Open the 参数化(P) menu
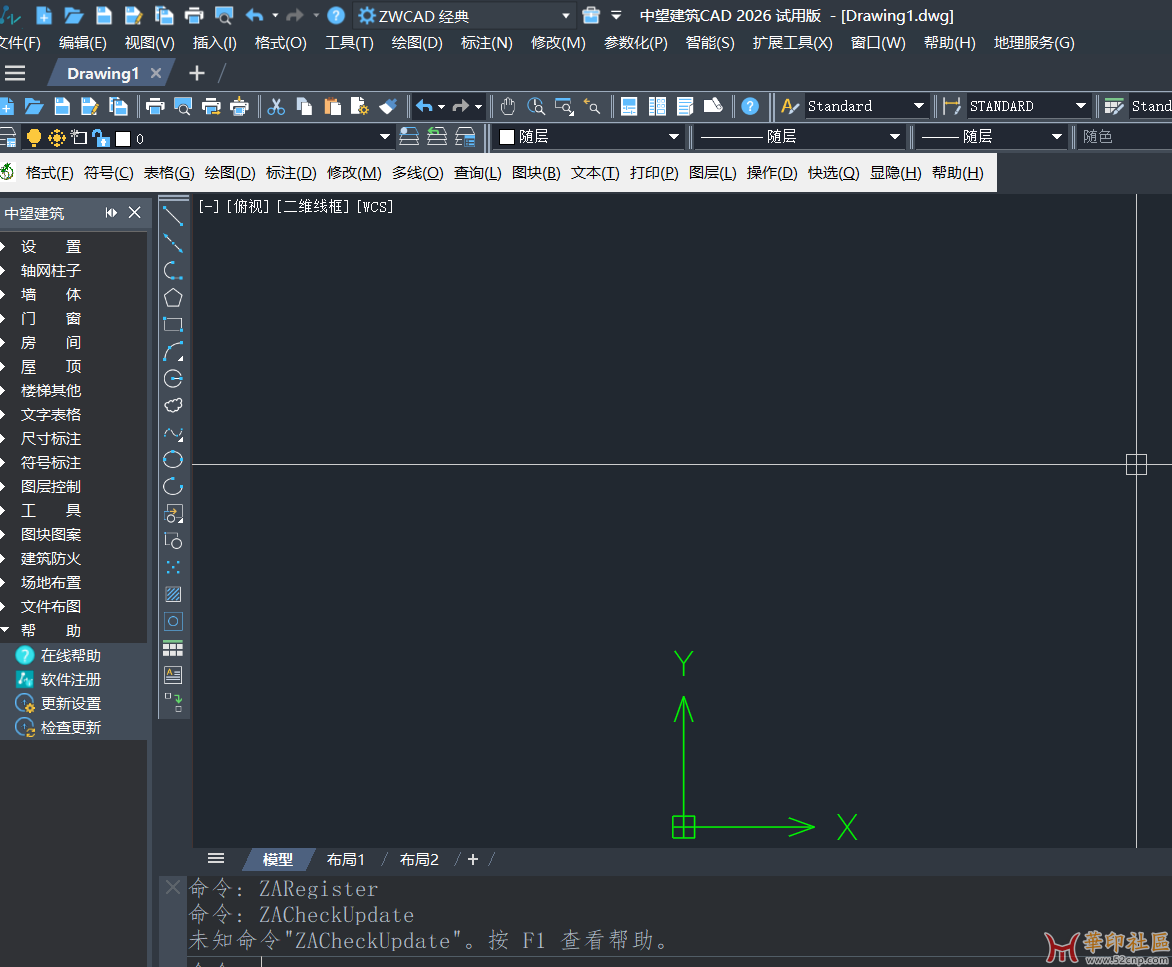The width and height of the screenshot is (1172, 967). tap(635, 43)
